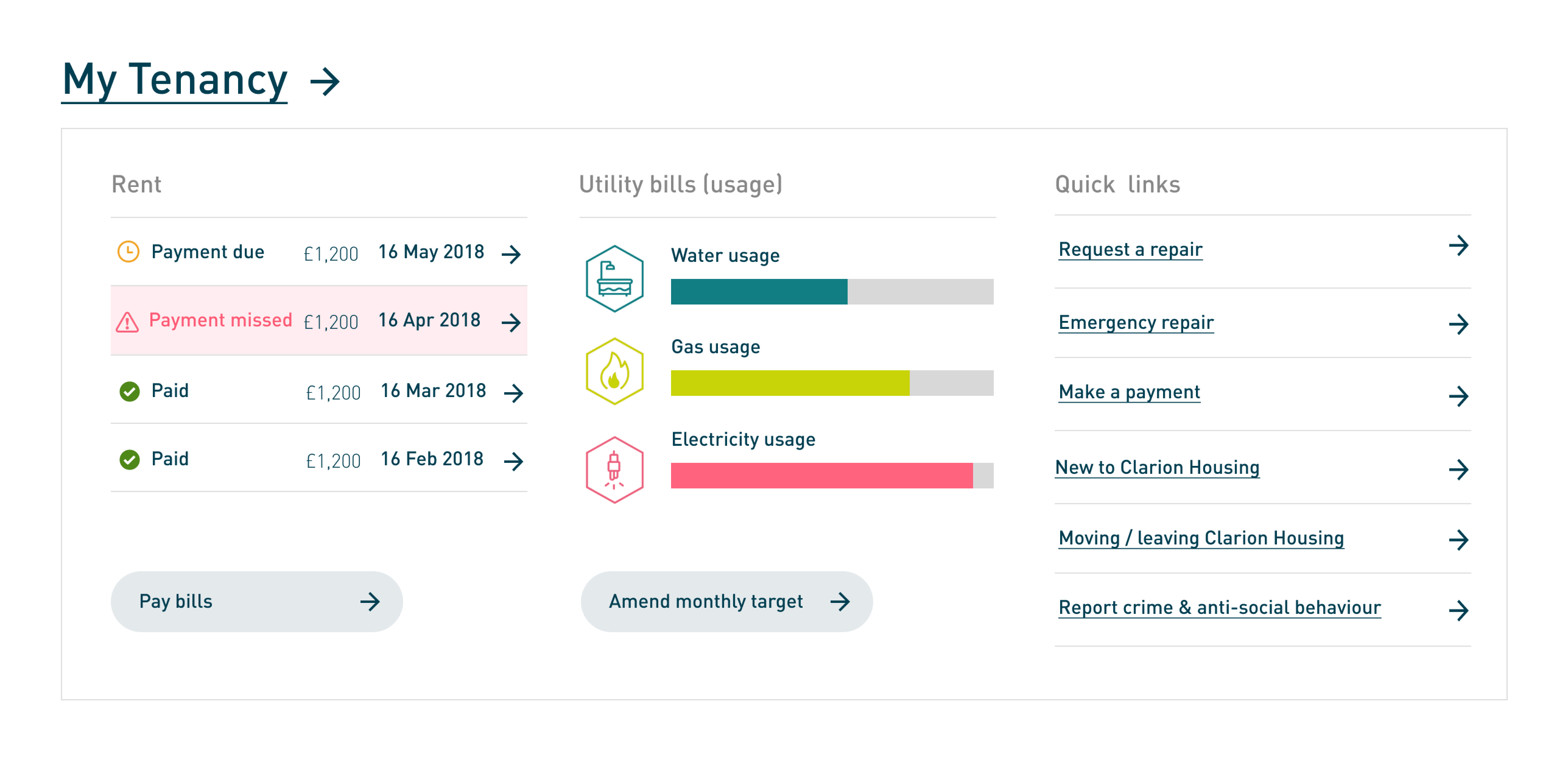Open Report crime & anti-social behaviour
This screenshot has height=771, width=1568.
tap(1219, 607)
